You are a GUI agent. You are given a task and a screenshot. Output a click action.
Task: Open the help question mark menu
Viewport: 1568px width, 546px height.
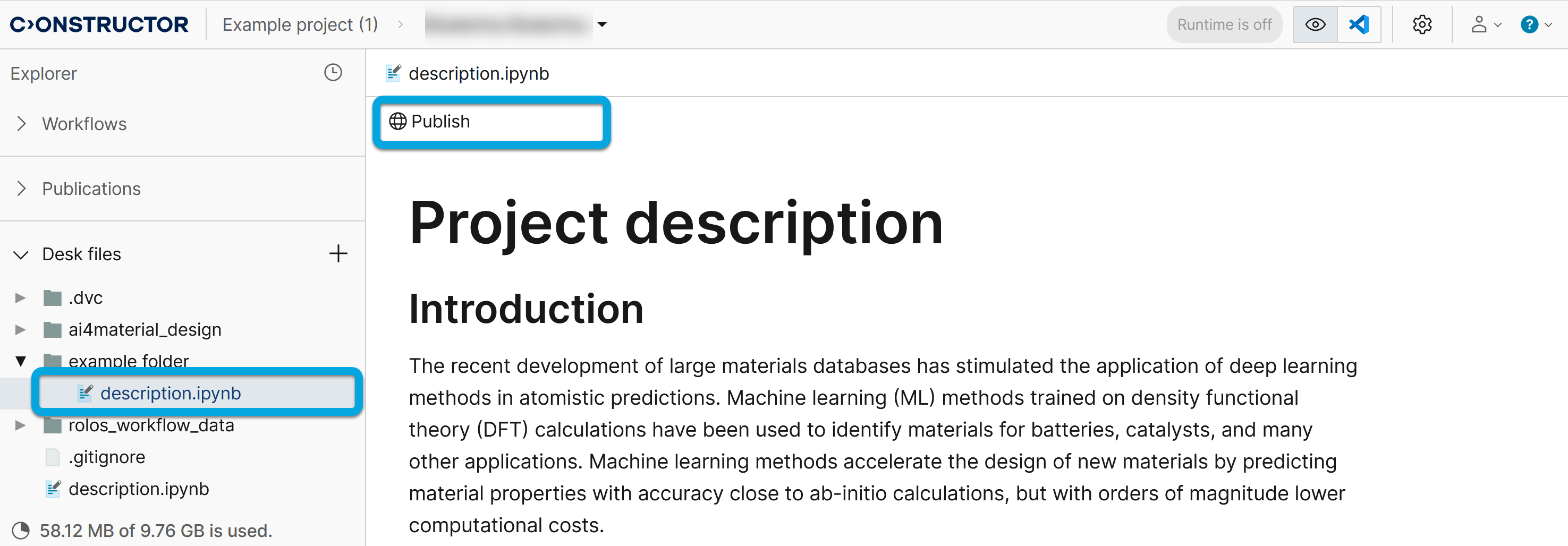(x=1536, y=25)
